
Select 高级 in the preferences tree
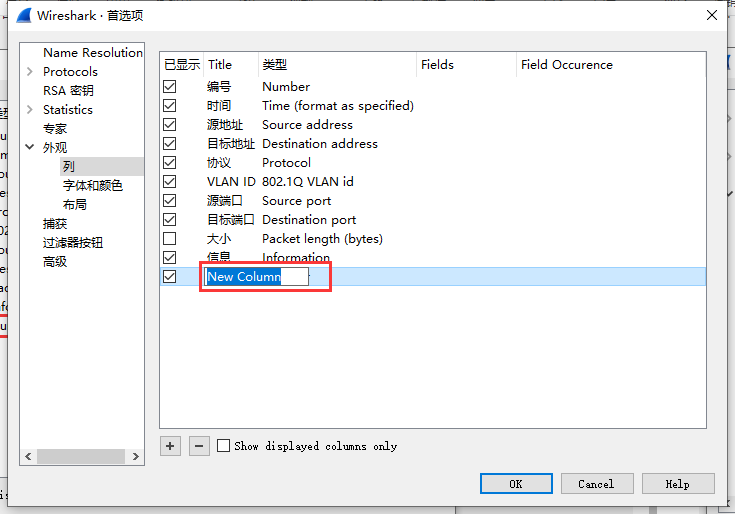tap(55, 261)
